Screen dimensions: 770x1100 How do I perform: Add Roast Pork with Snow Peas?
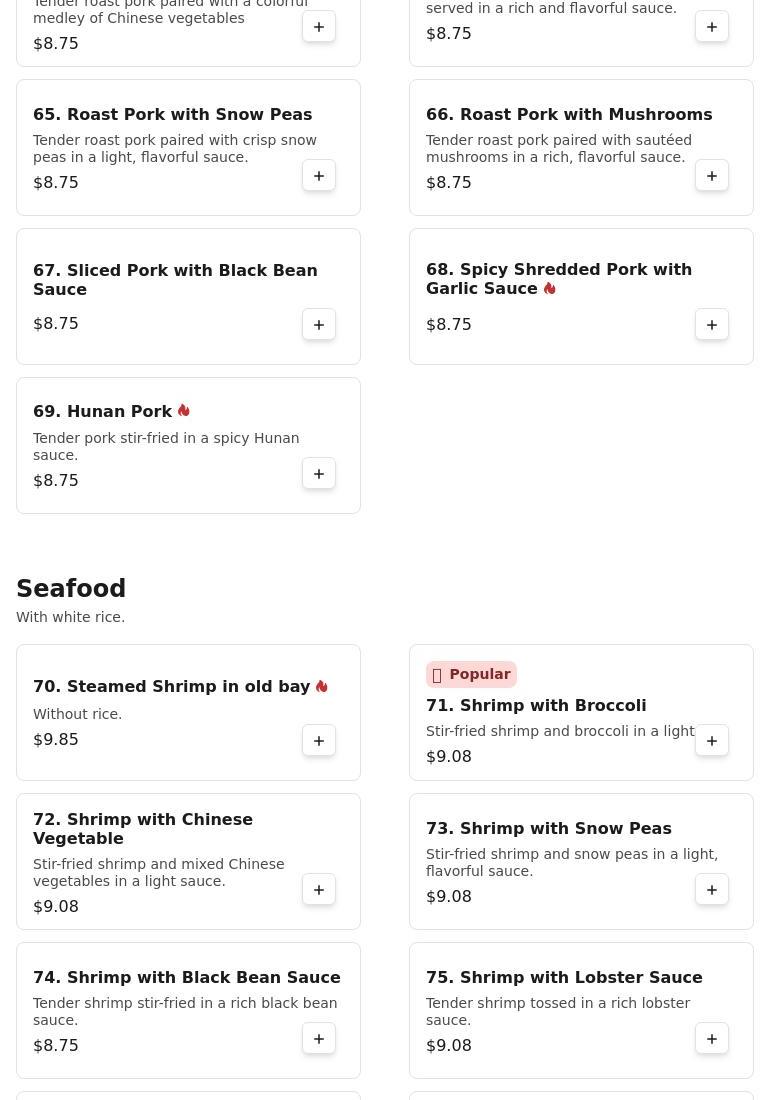[x=318, y=175]
